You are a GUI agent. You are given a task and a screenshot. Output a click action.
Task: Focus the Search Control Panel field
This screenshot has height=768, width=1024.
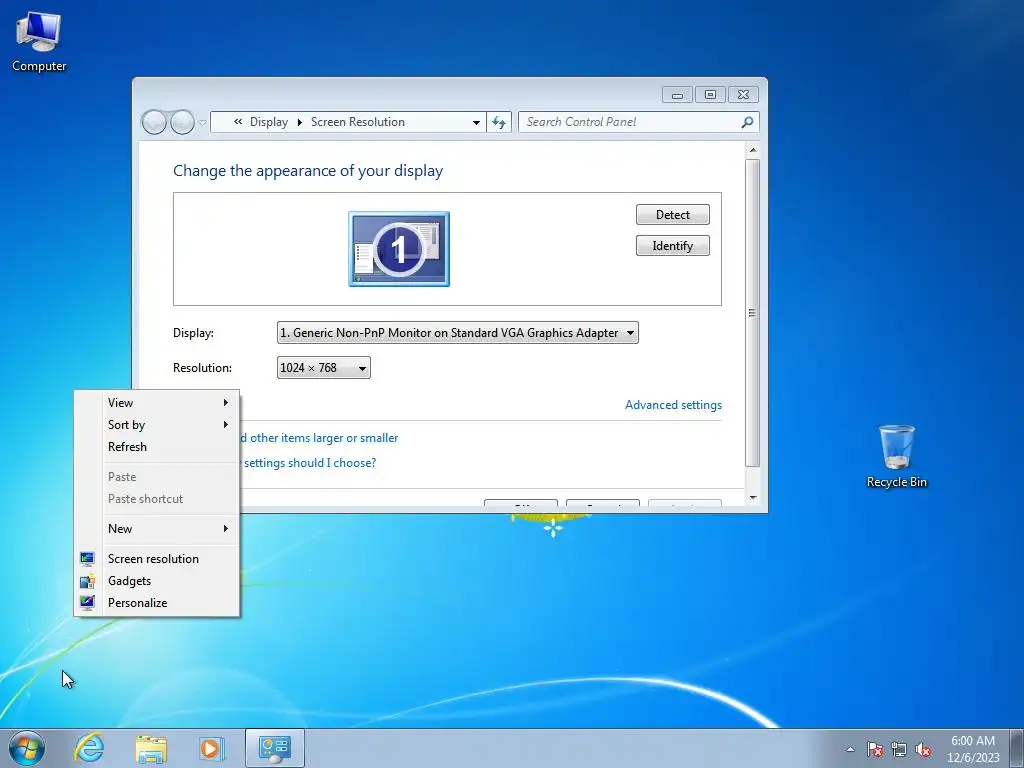click(x=639, y=122)
